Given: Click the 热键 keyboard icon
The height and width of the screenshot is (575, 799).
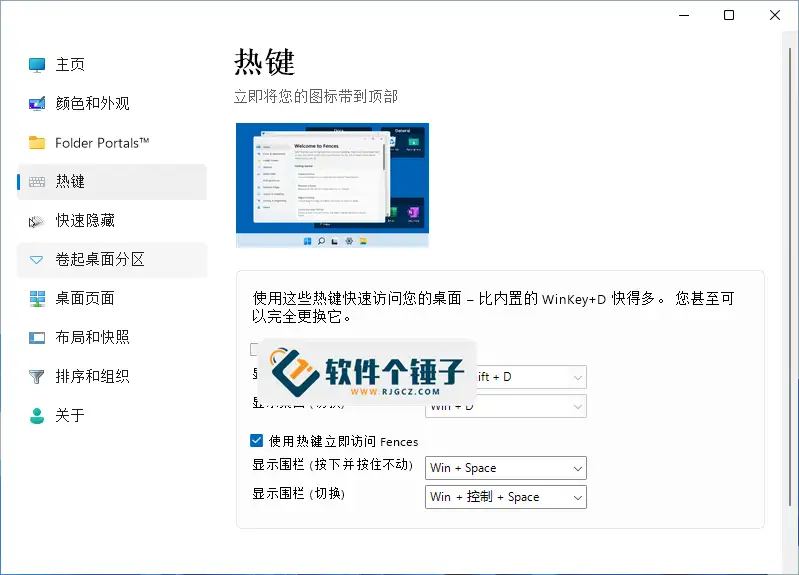Looking at the screenshot, I should [x=37, y=181].
